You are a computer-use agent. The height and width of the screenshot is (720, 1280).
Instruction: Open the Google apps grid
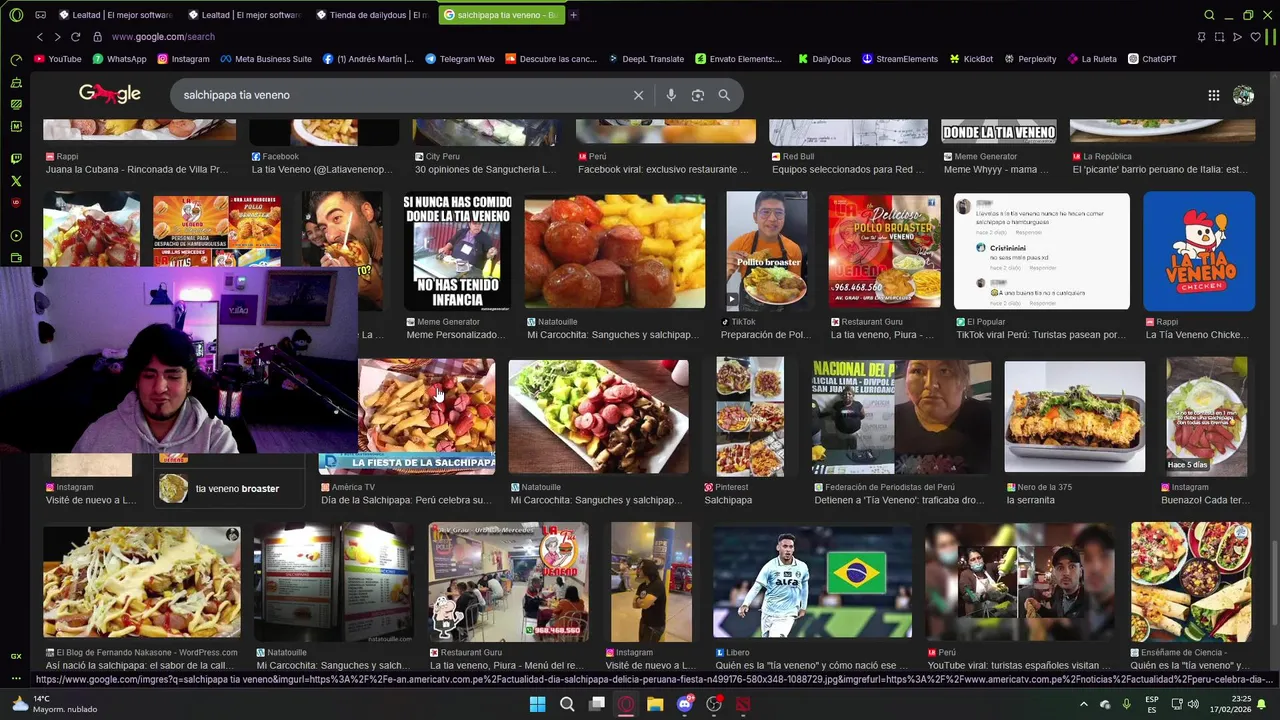[x=1213, y=95]
